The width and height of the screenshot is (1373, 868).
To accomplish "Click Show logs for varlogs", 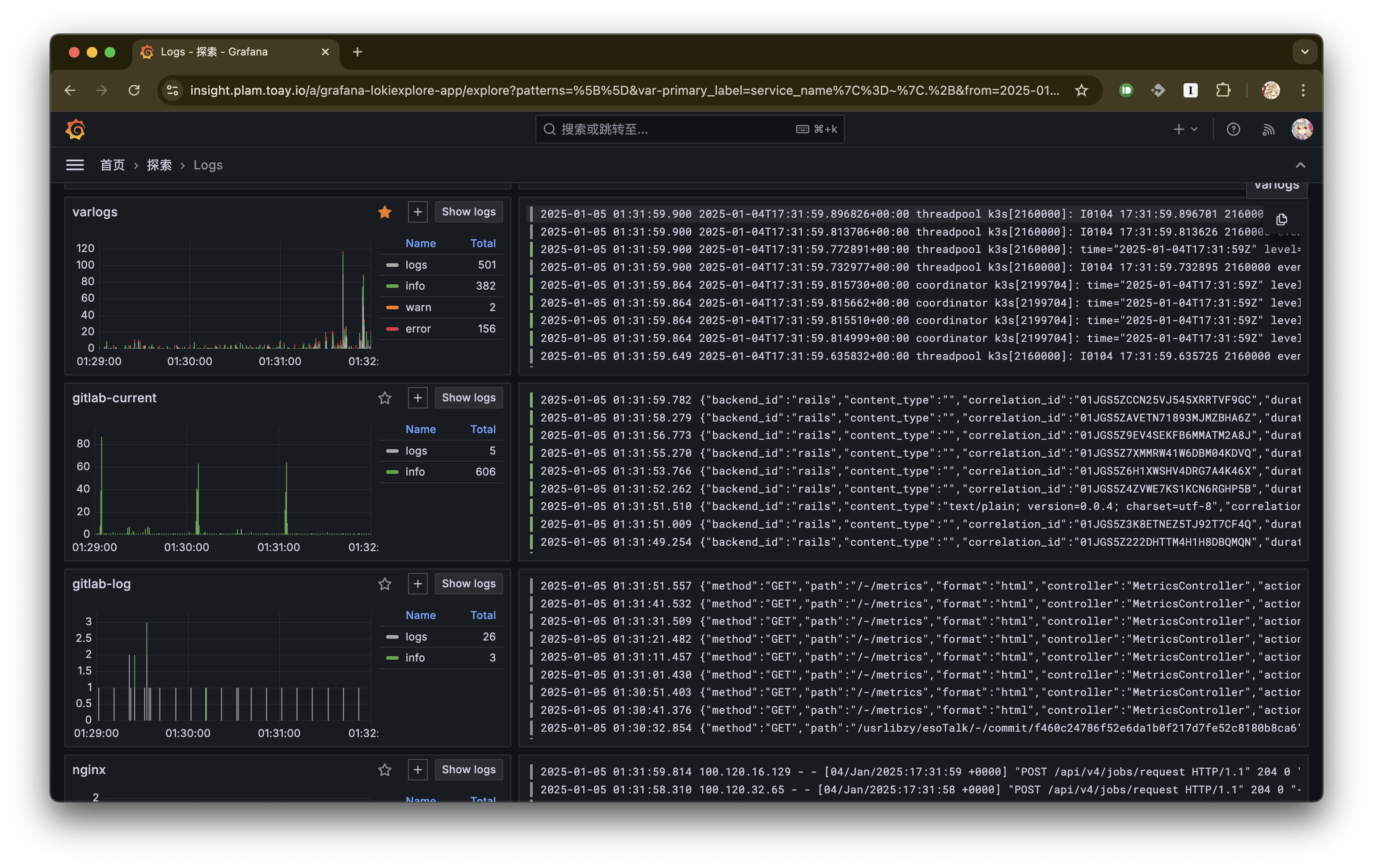I will coord(468,211).
